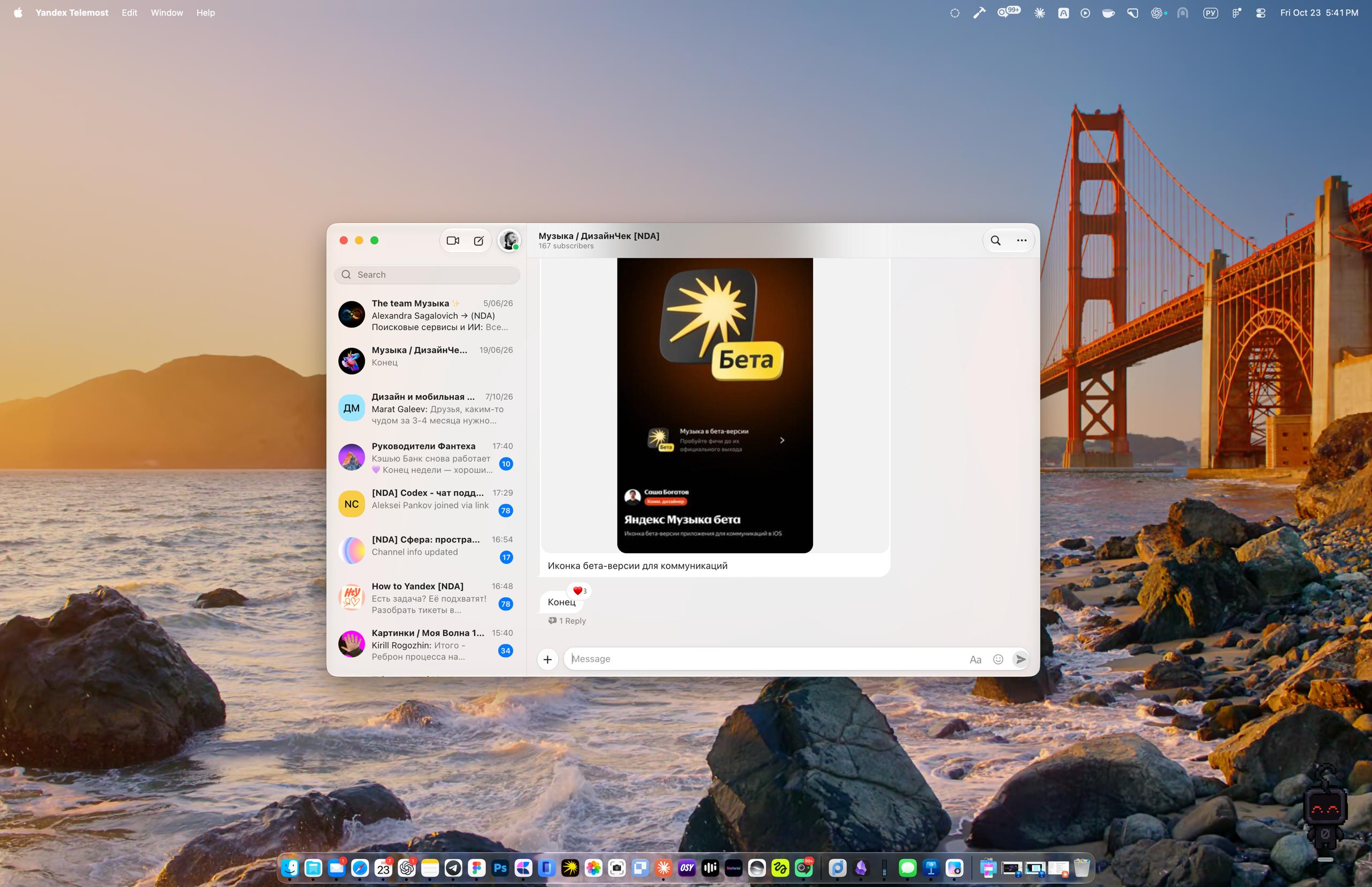Open the Edit menu
The height and width of the screenshot is (887, 1372).
tap(129, 13)
